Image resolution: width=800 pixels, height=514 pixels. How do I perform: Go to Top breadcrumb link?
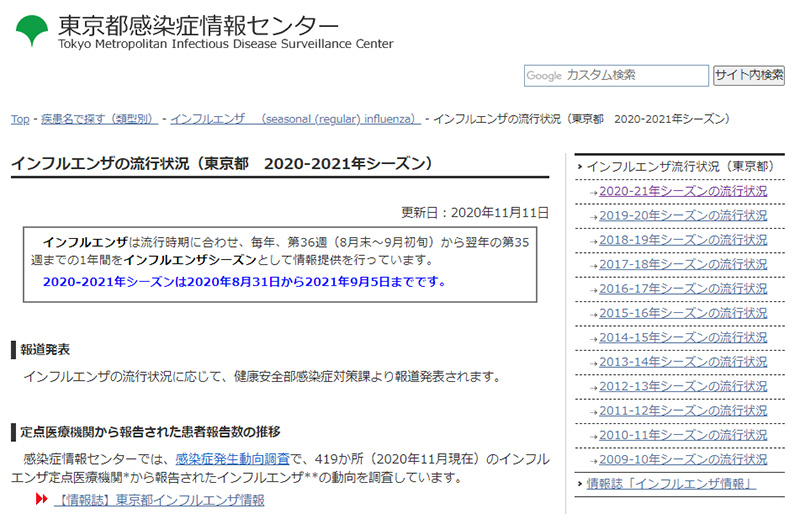[x=20, y=119]
